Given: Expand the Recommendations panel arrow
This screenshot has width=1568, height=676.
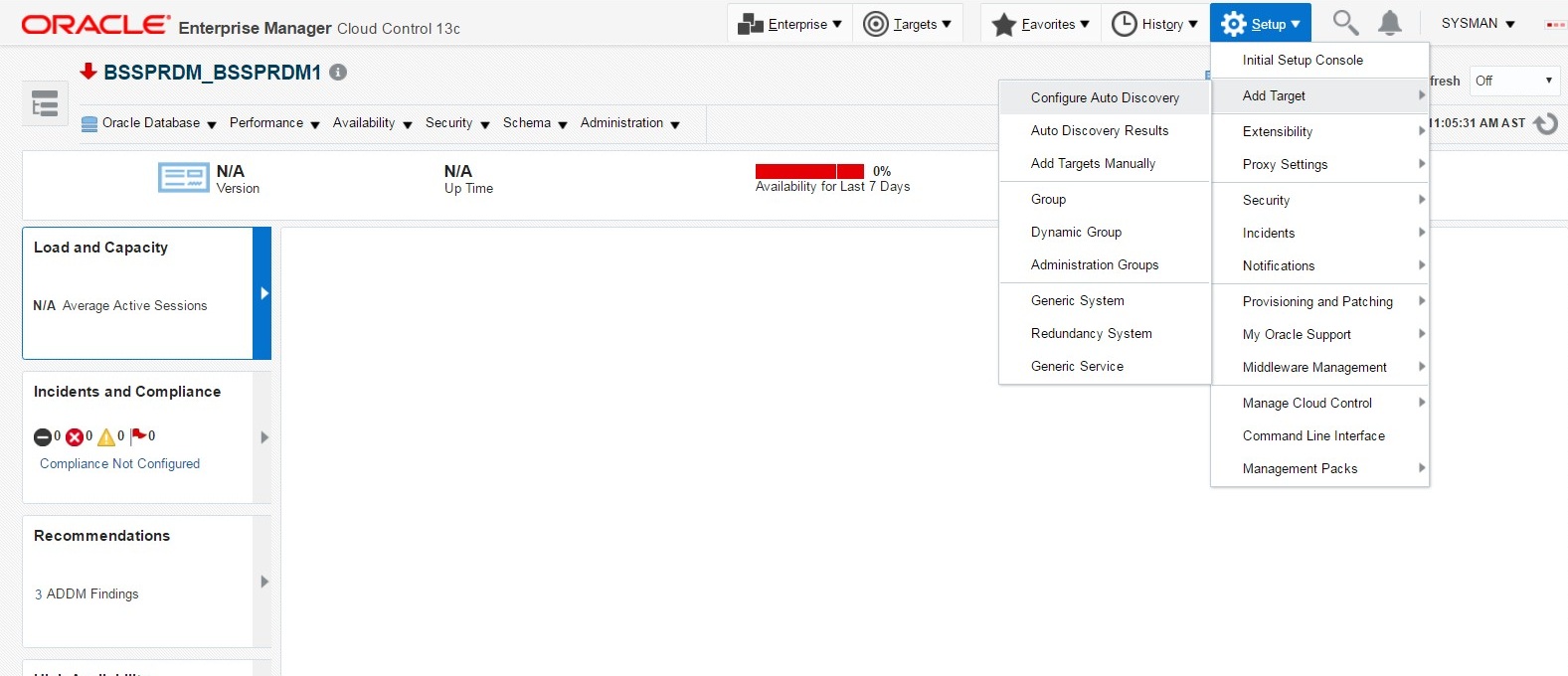Looking at the screenshot, I should click(x=262, y=582).
